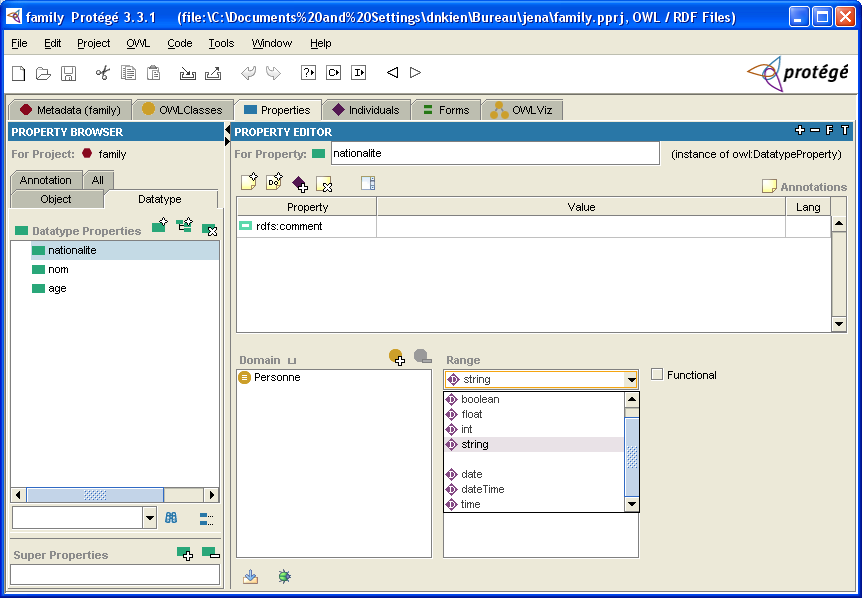Click the Paste clipboard icon
This screenshot has height=598, width=862.
pos(153,73)
